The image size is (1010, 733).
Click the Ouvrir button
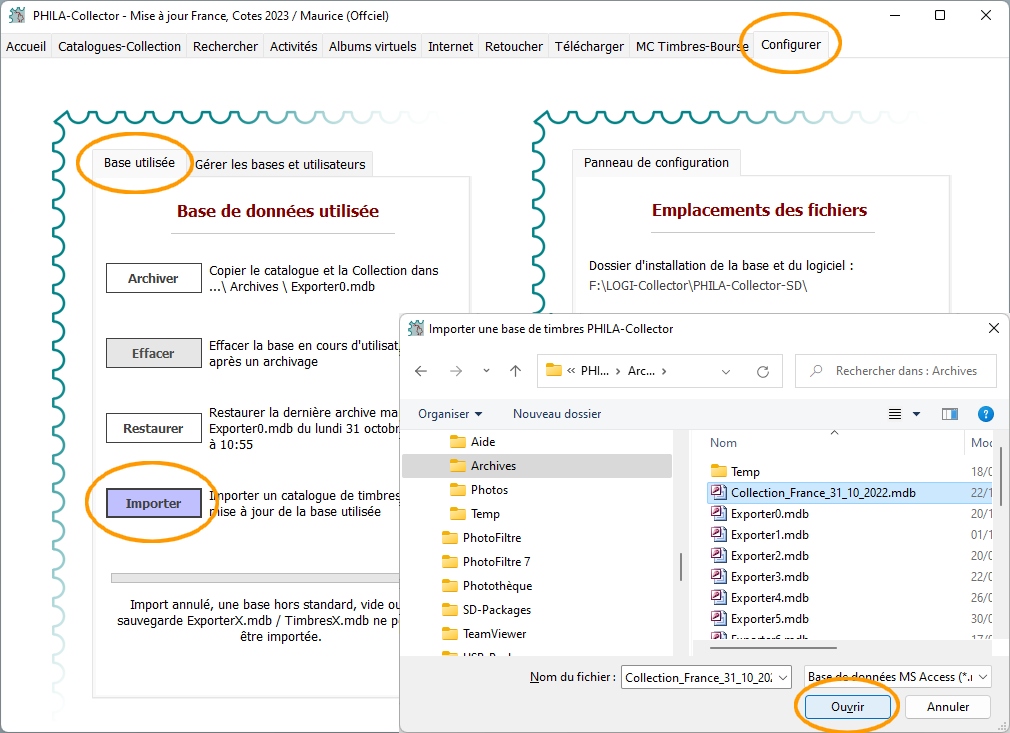coord(848,707)
